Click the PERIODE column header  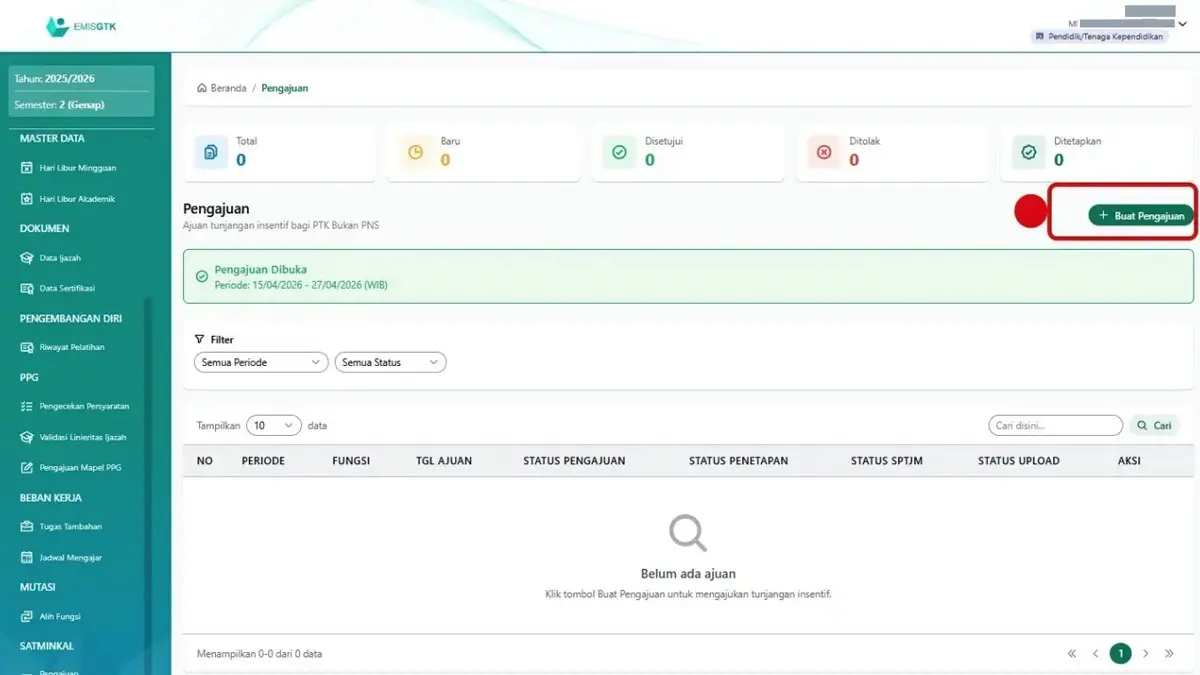click(x=263, y=461)
